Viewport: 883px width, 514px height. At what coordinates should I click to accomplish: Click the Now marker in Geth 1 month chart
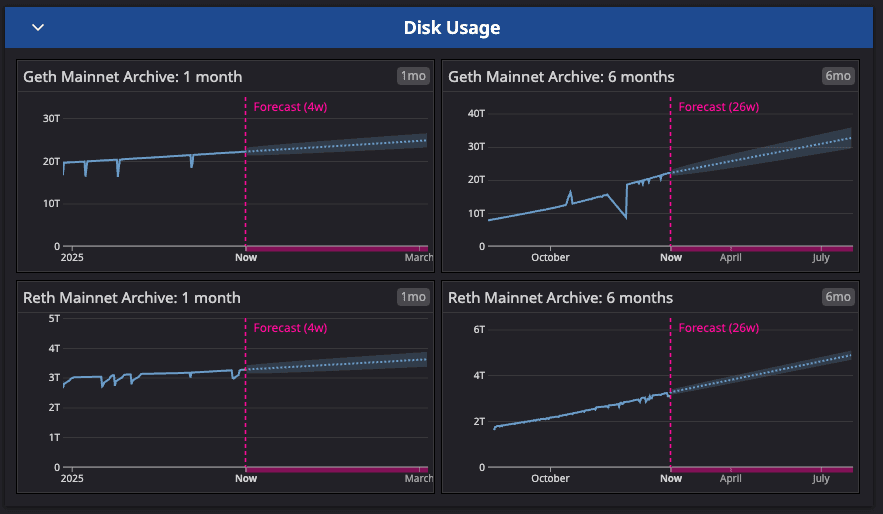tap(246, 257)
